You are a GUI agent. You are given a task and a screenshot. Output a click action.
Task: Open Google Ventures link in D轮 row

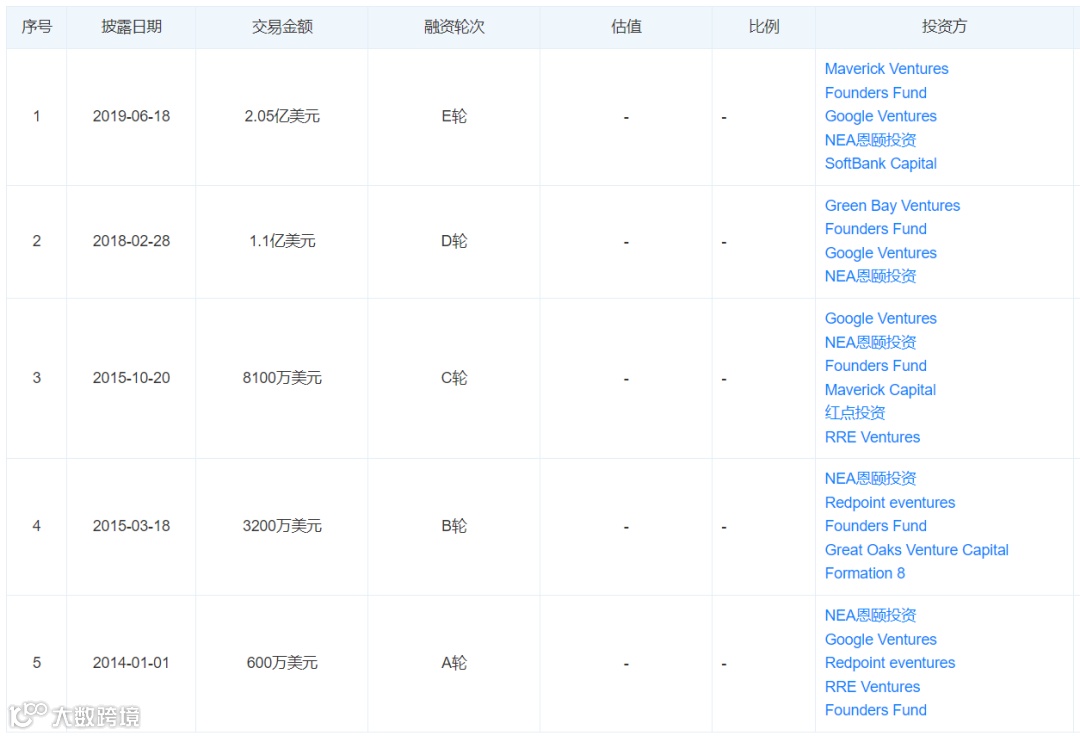[880, 253]
